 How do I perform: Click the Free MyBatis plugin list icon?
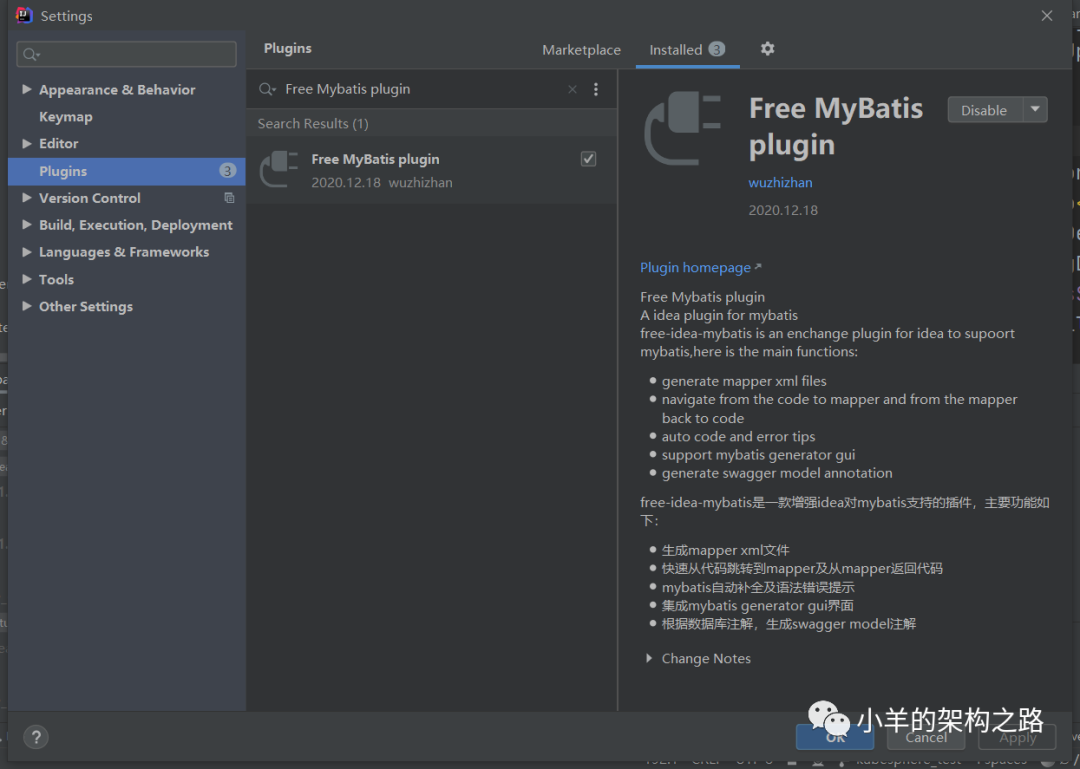click(279, 170)
